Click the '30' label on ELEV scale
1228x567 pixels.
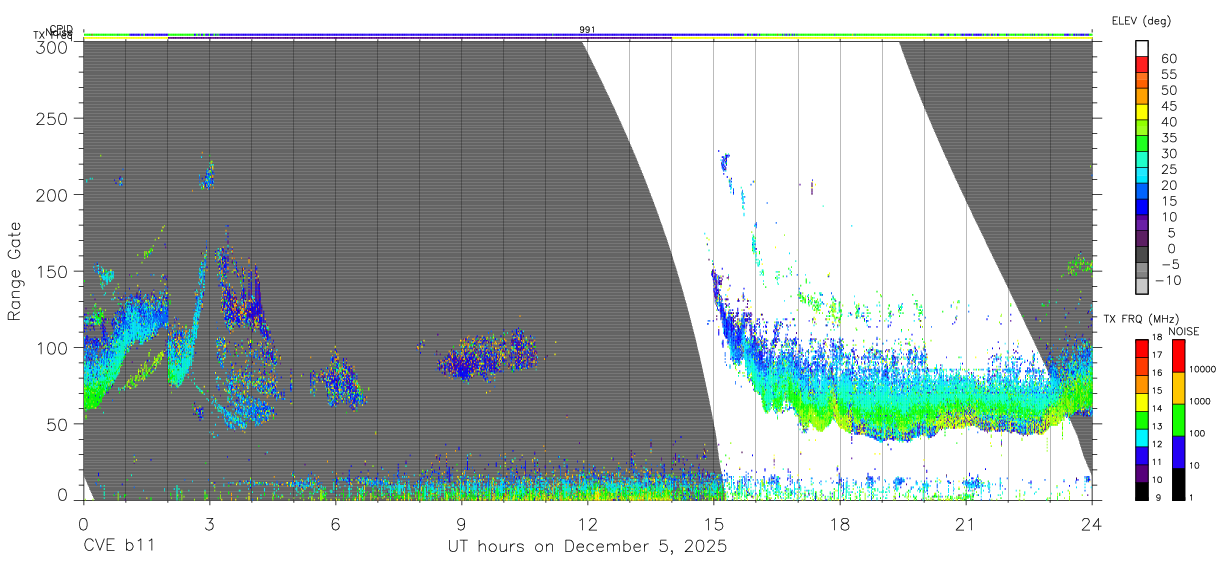[x=1169, y=154]
